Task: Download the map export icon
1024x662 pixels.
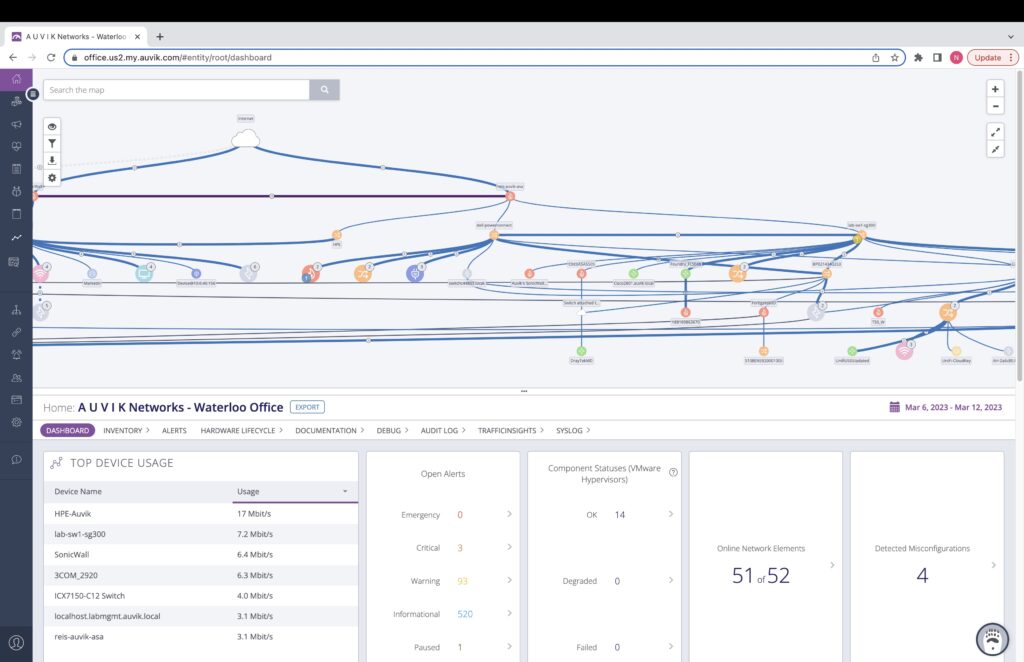Action: pos(52,161)
